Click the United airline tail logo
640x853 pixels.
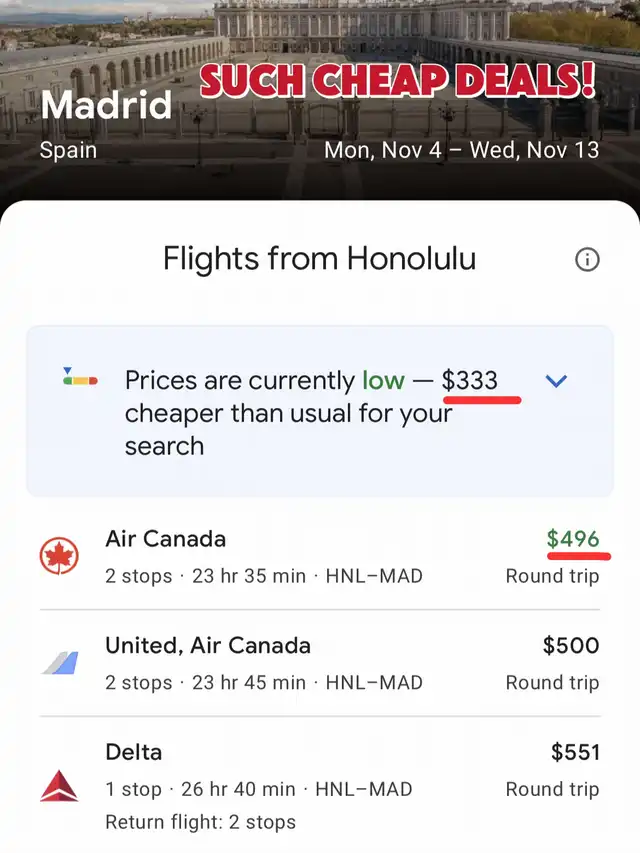tap(59, 663)
